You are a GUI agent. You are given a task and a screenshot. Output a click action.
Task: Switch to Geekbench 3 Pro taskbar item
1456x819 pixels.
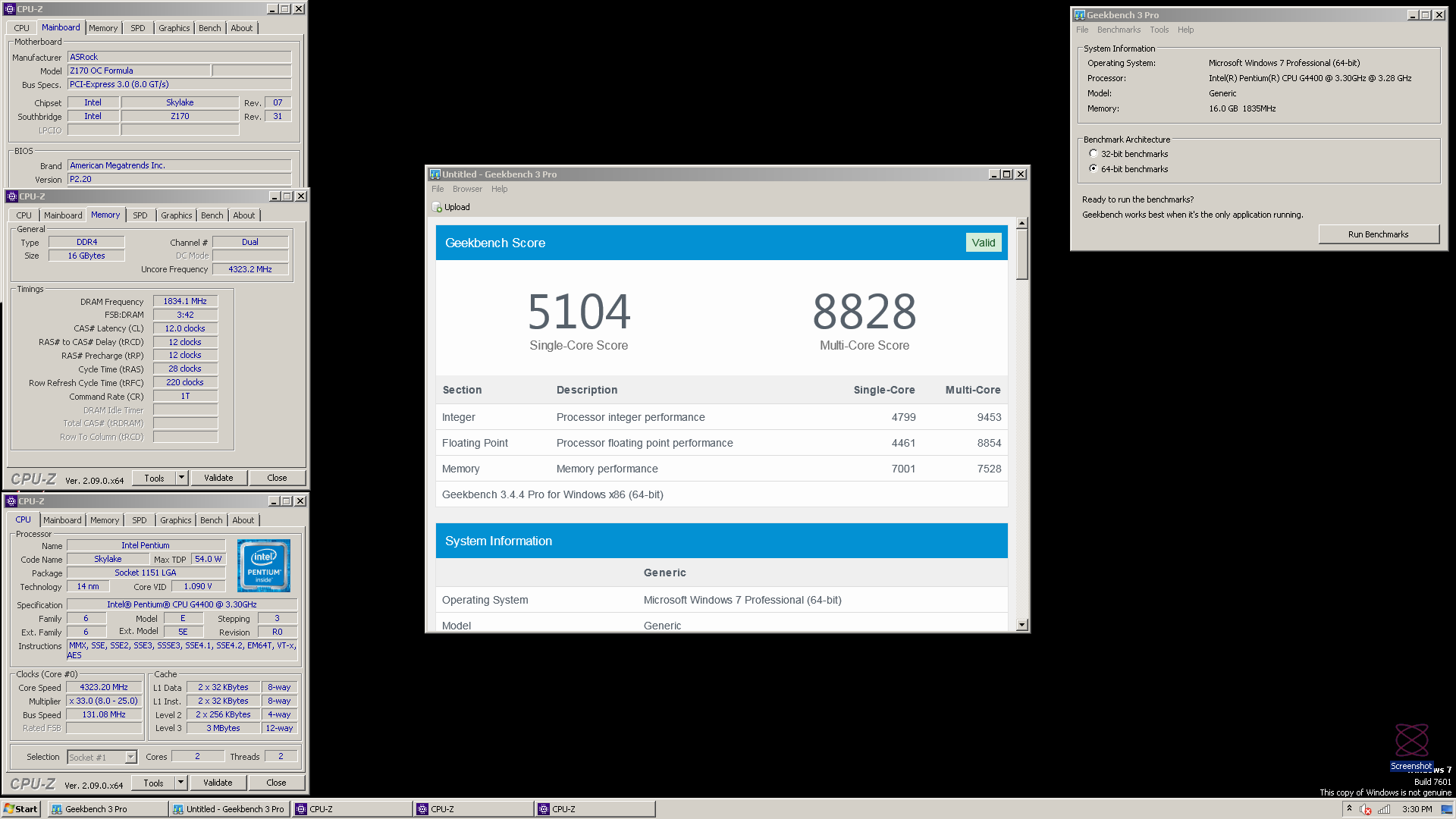click(108, 809)
